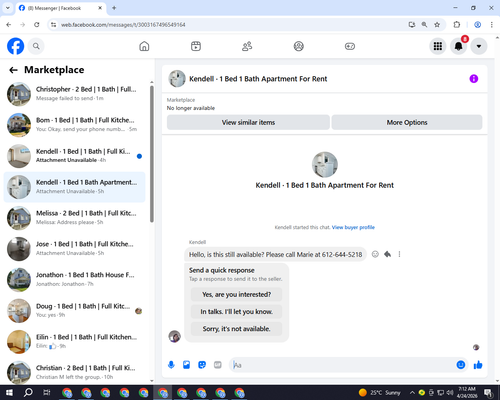Open a new browser tab
Screen dimensions: 500x400
[x=114, y=8]
